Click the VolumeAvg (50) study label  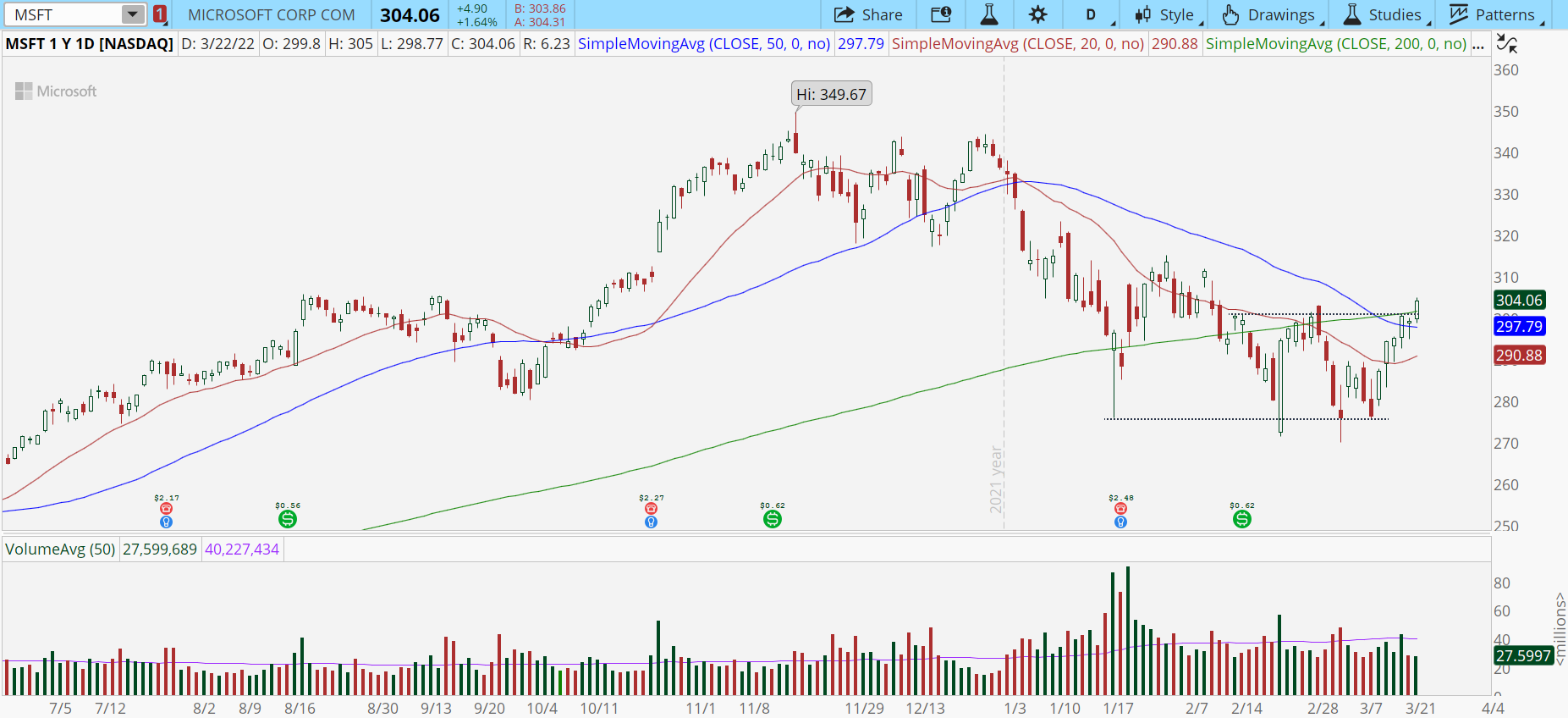pyautogui.click(x=60, y=549)
